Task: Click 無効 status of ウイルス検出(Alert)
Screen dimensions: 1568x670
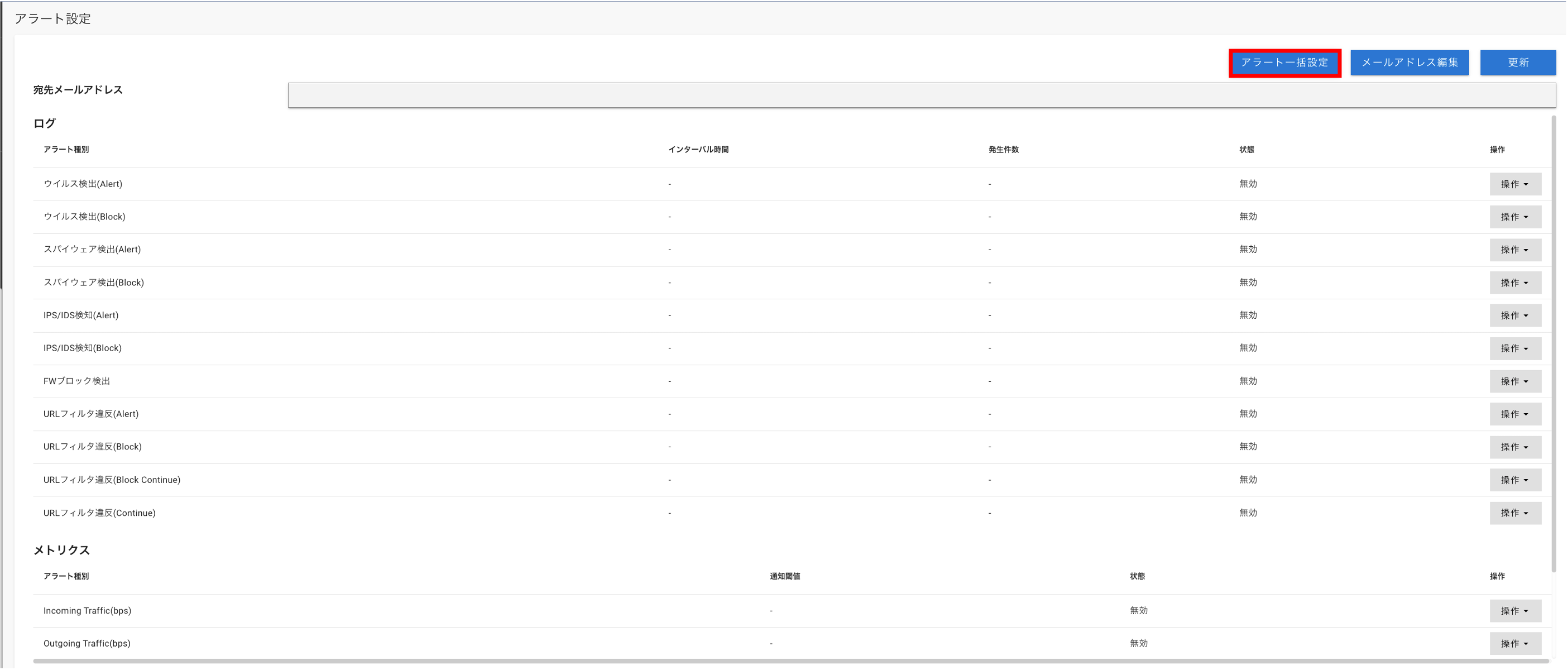Action: coord(1248,184)
